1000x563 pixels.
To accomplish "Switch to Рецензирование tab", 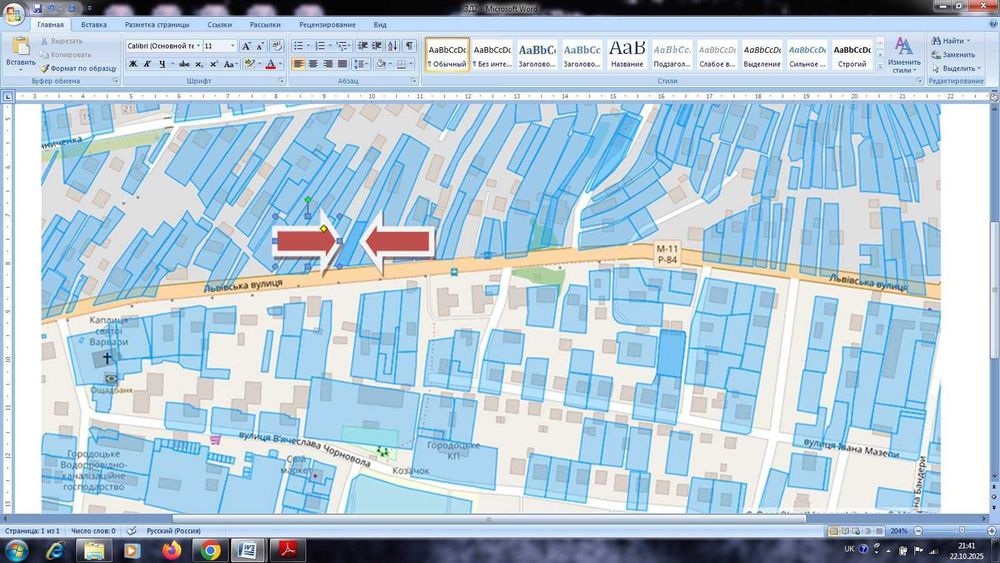I will pyautogui.click(x=327, y=24).
